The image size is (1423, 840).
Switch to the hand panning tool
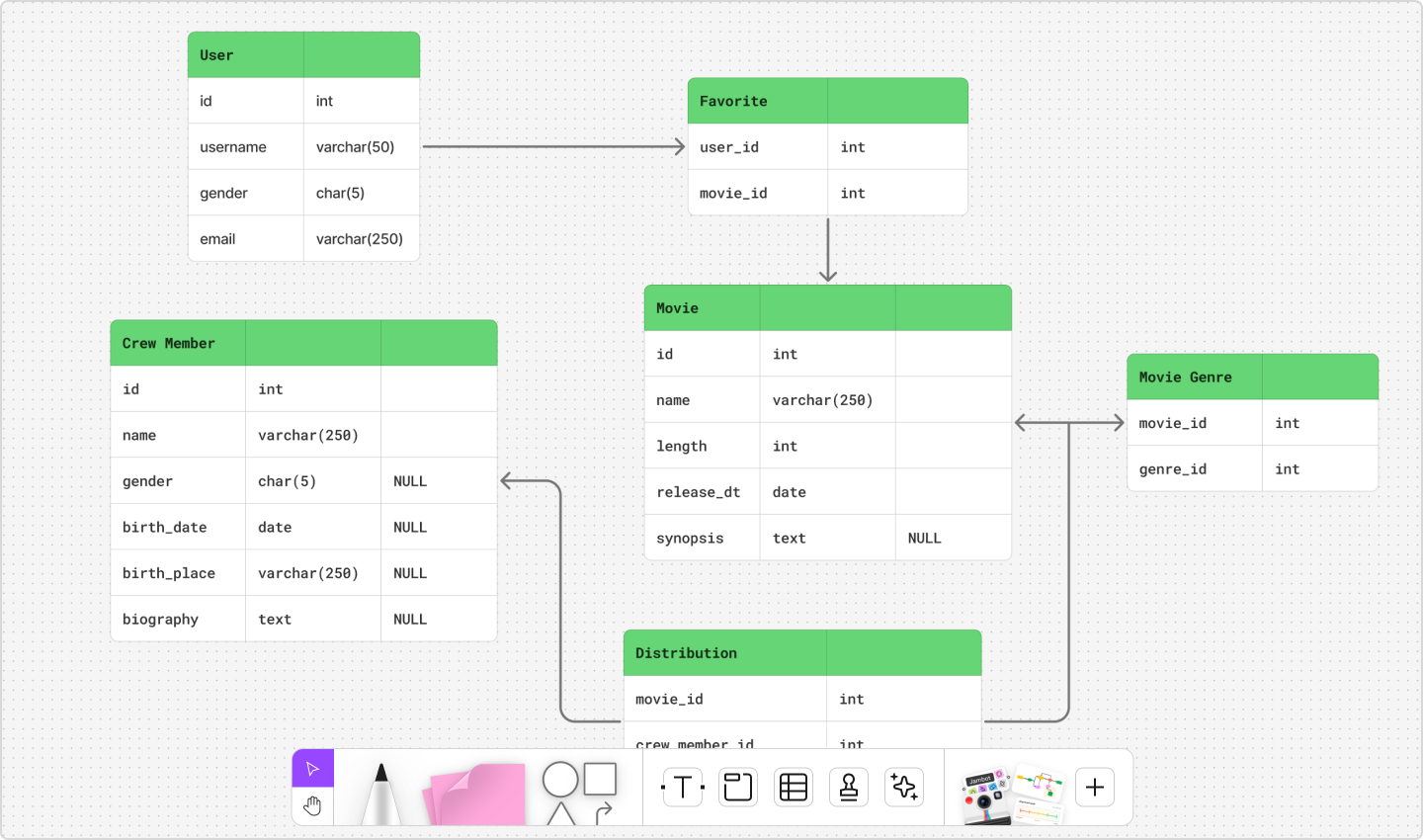coord(312,806)
